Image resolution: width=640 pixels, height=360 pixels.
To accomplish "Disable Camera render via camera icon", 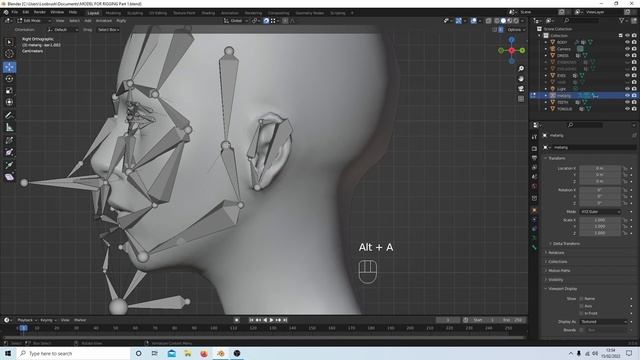I will [x=634, y=49].
